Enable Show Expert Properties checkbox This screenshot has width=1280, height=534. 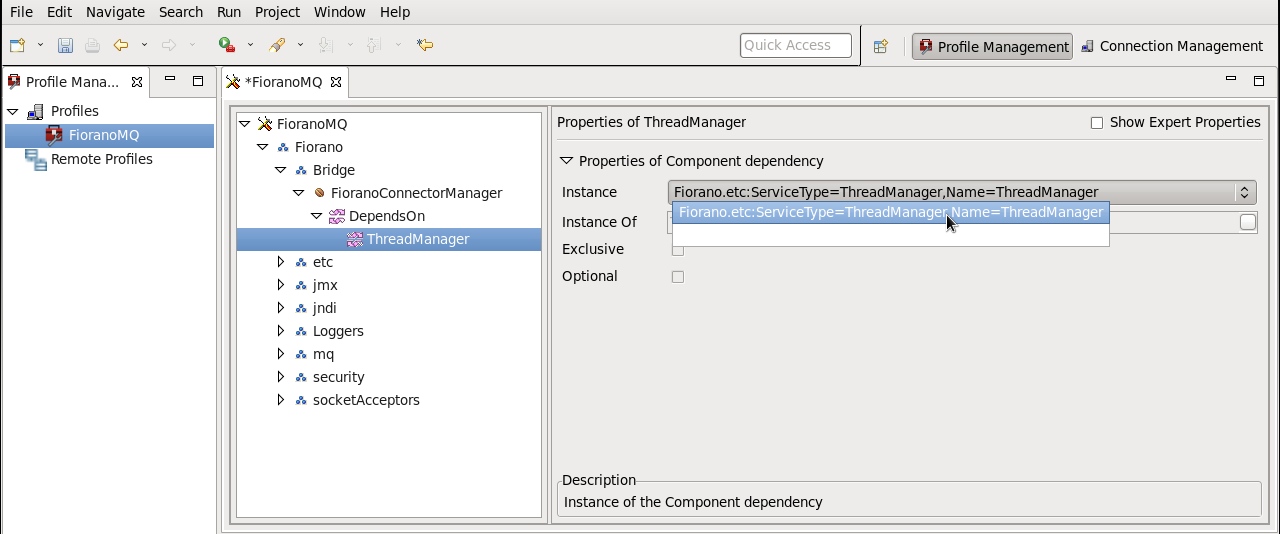1097,123
